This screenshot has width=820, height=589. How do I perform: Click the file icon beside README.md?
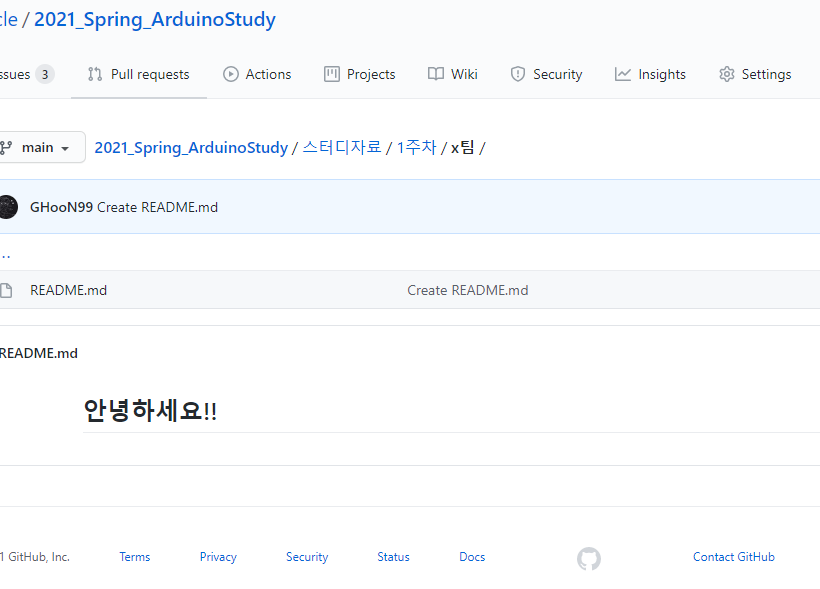tap(8, 289)
